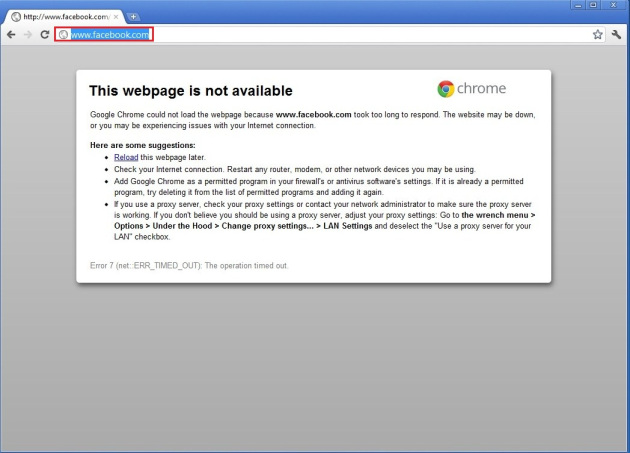
Task: Reload the page with the refresh icon
Action: [45, 35]
